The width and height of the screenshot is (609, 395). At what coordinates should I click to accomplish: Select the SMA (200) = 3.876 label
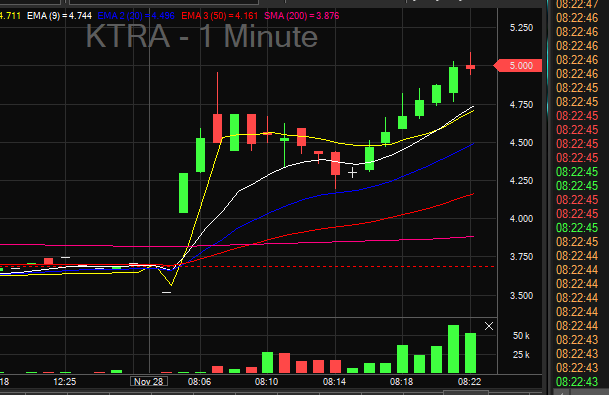[302, 16]
